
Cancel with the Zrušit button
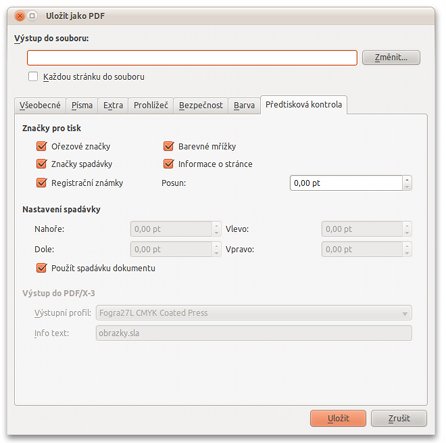(399, 418)
